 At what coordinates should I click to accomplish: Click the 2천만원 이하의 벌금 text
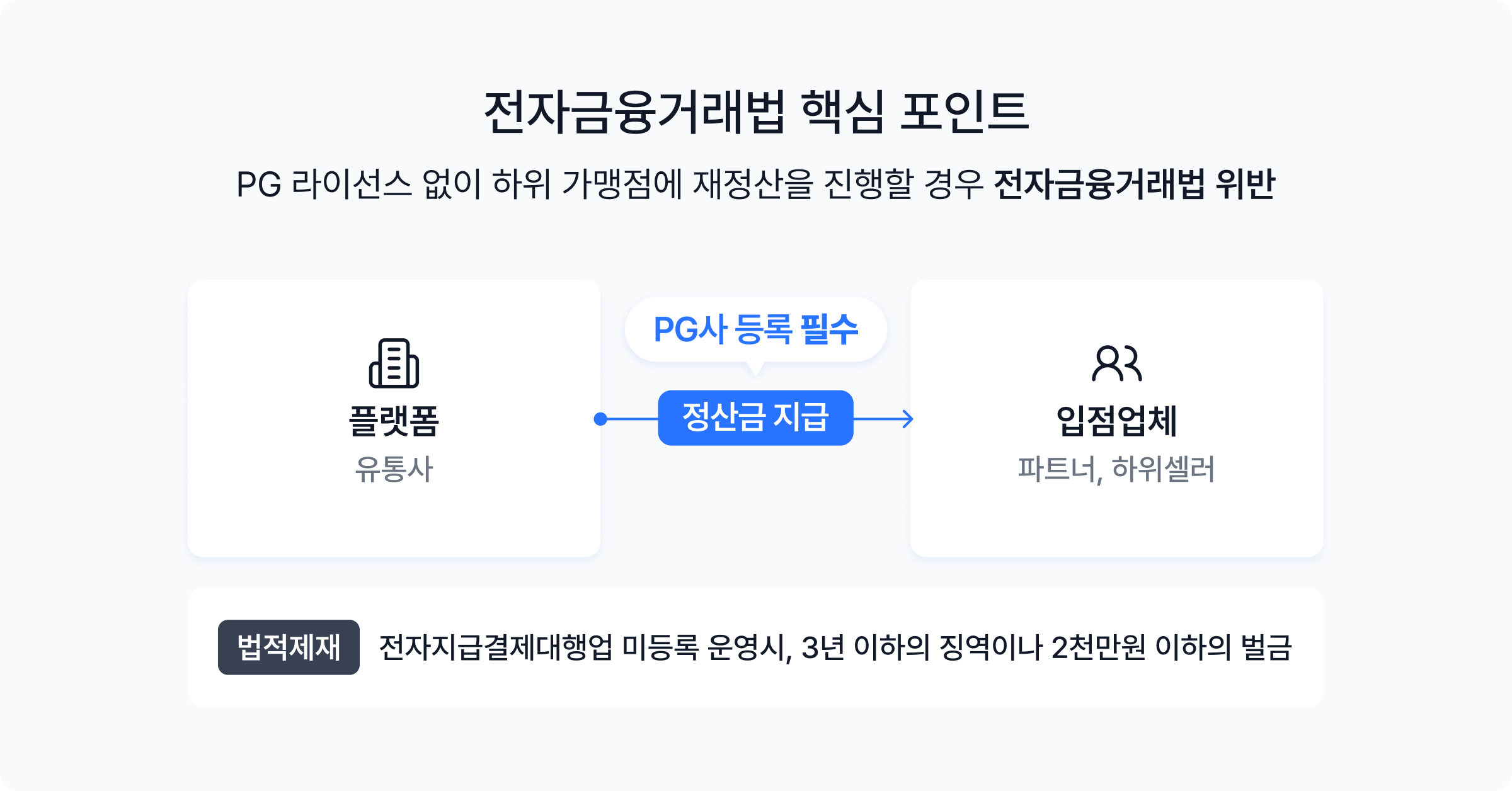(x=1172, y=647)
